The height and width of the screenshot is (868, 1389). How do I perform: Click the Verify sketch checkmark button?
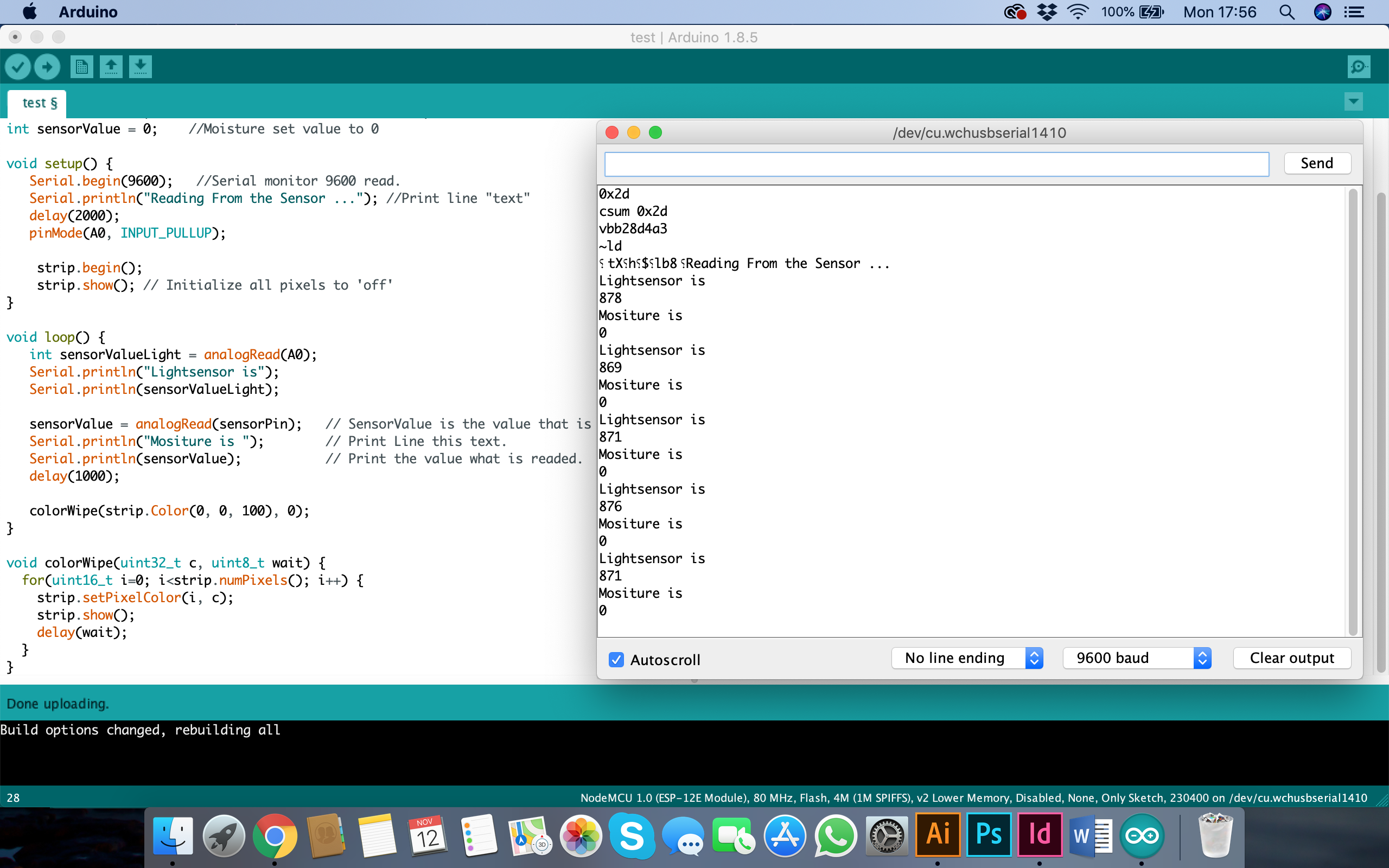coord(18,67)
